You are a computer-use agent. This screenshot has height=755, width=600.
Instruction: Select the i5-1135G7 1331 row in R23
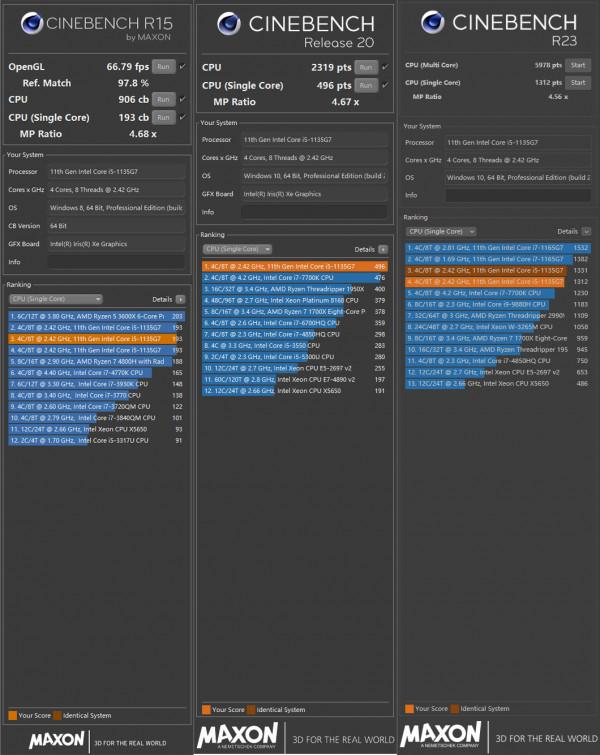498,271
